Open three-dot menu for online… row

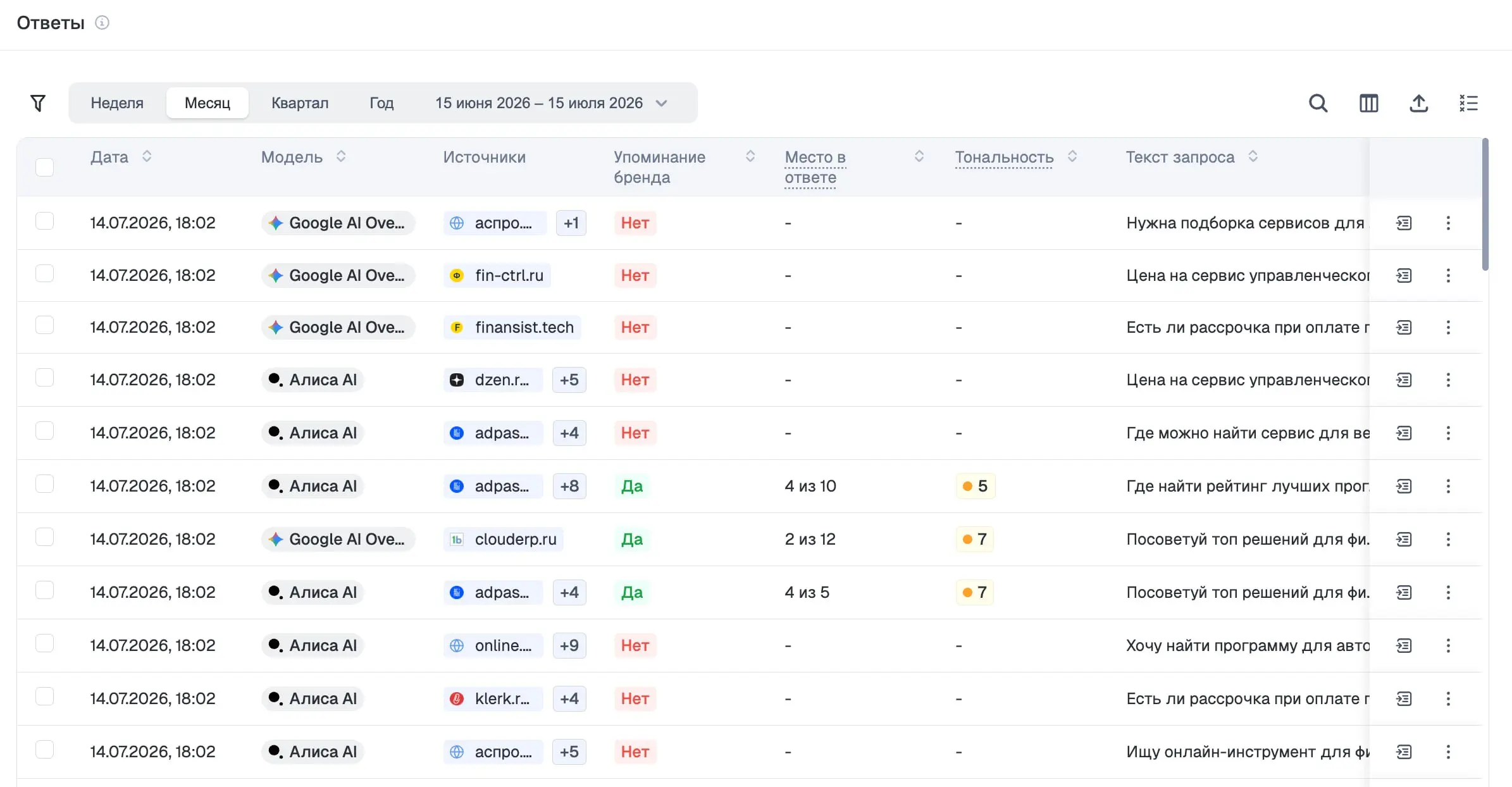1448,645
